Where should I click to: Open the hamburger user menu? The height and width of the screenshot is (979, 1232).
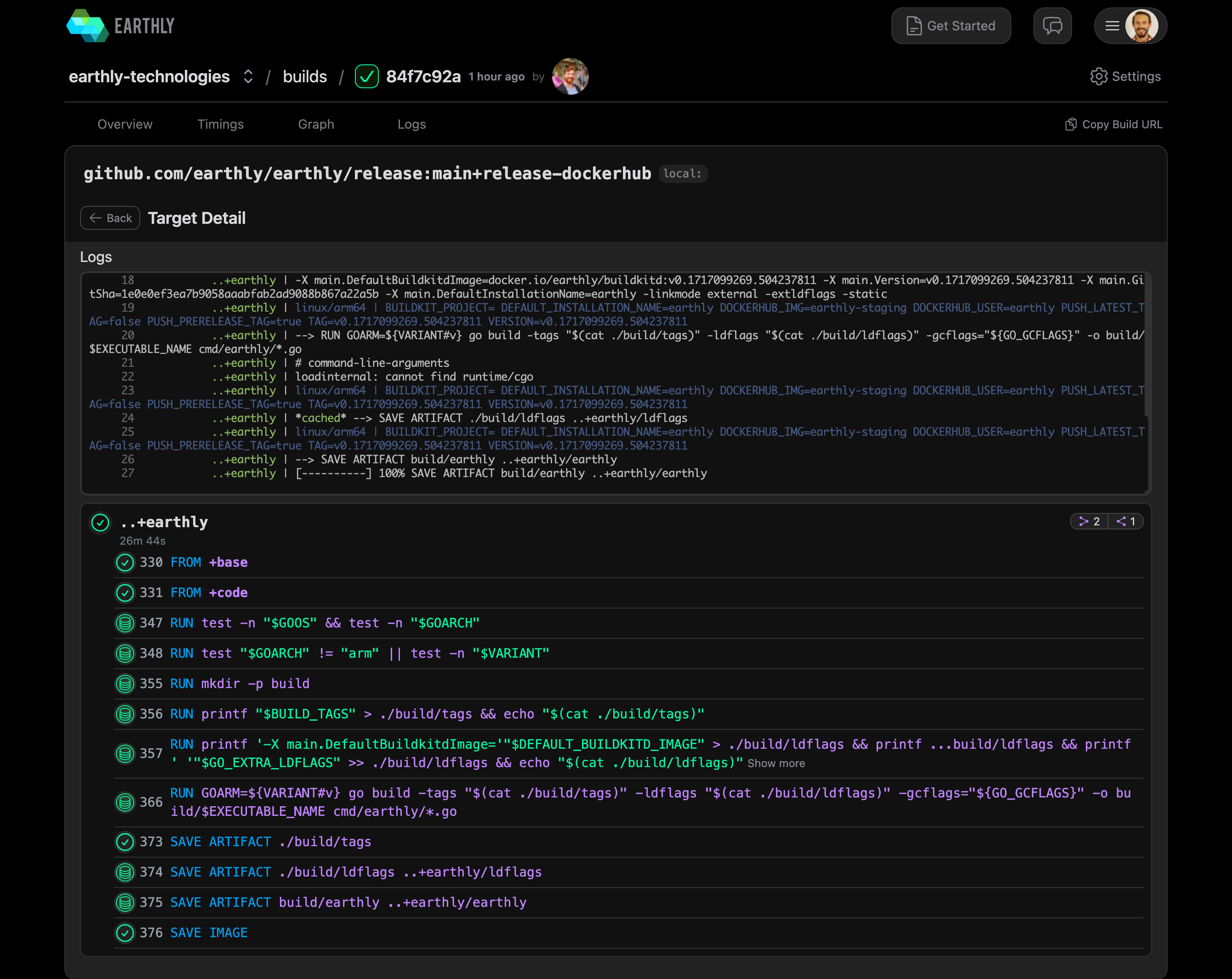tap(1112, 26)
